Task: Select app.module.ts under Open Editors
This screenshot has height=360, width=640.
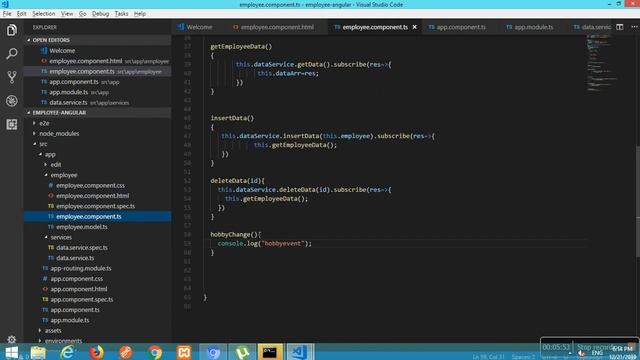Action: [x=69, y=92]
